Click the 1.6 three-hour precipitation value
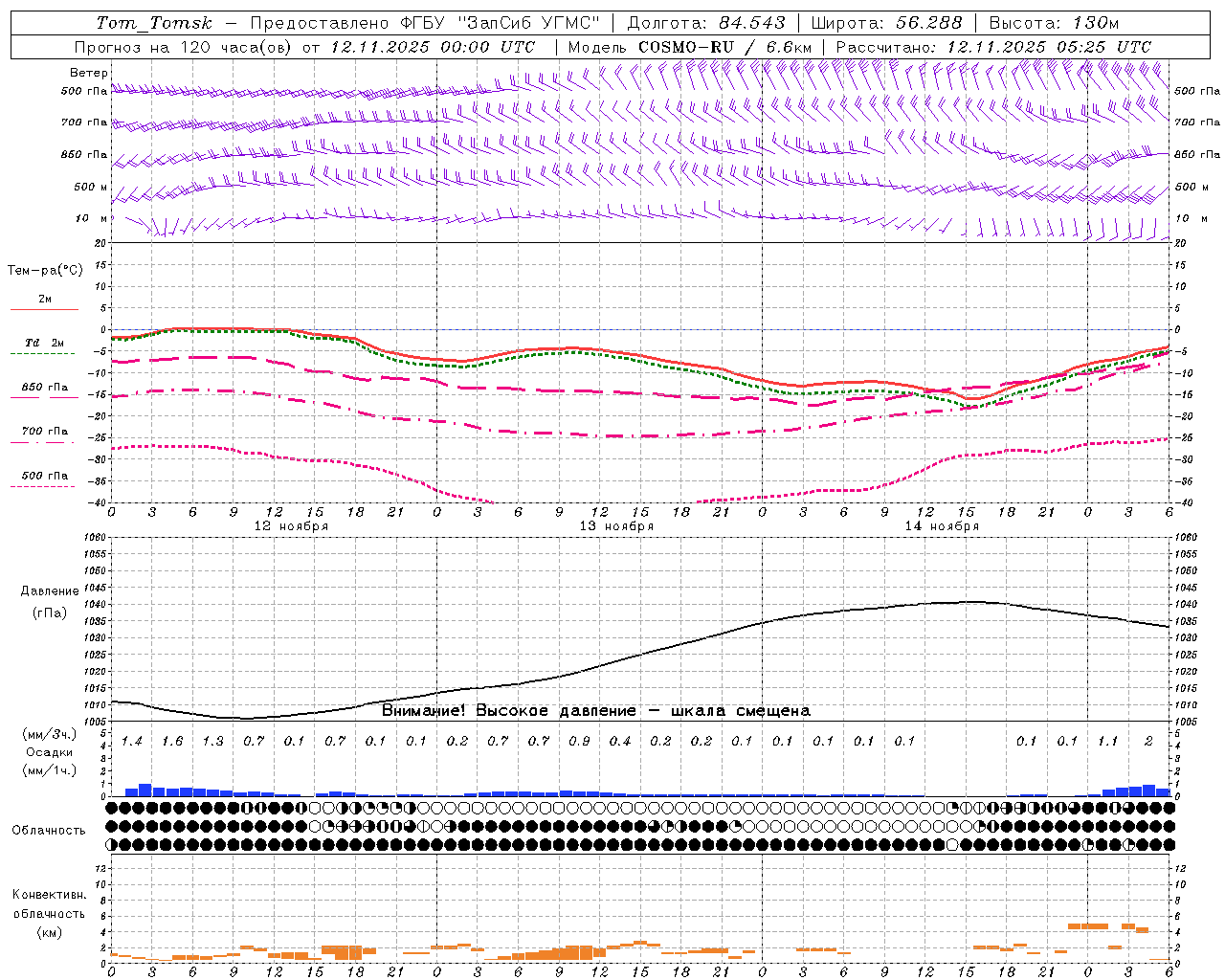This screenshot has height=980, width=1225. [x=172, y=741]
